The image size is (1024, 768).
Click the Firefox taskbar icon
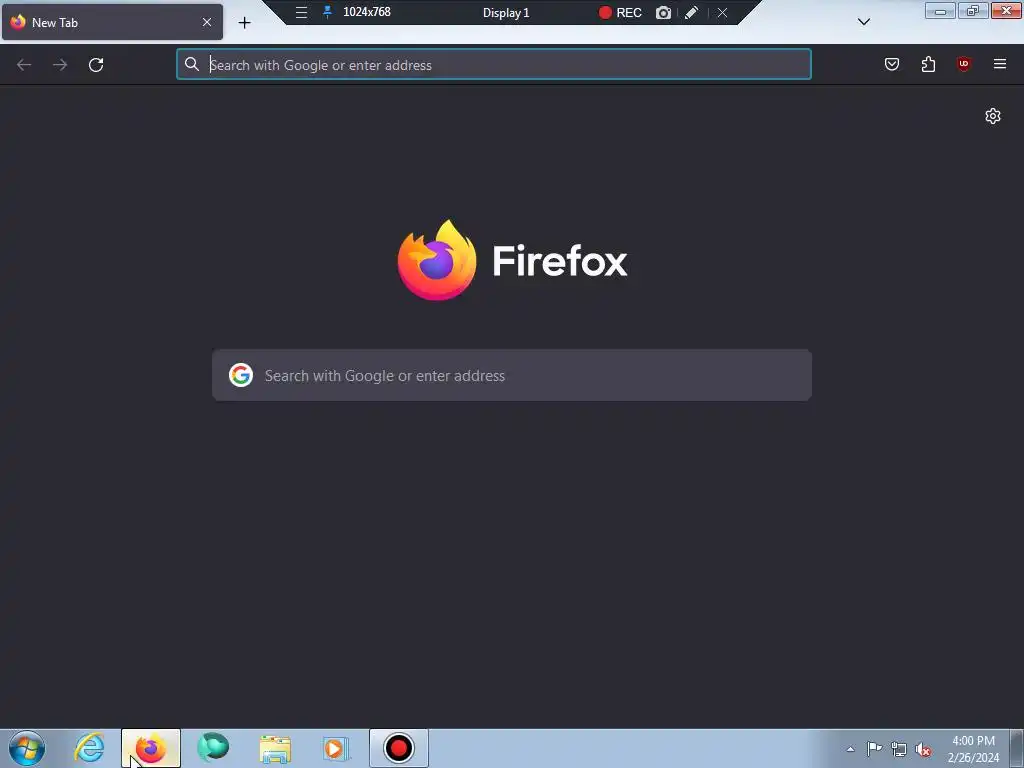pyautogui.click(x=151, y=748)
